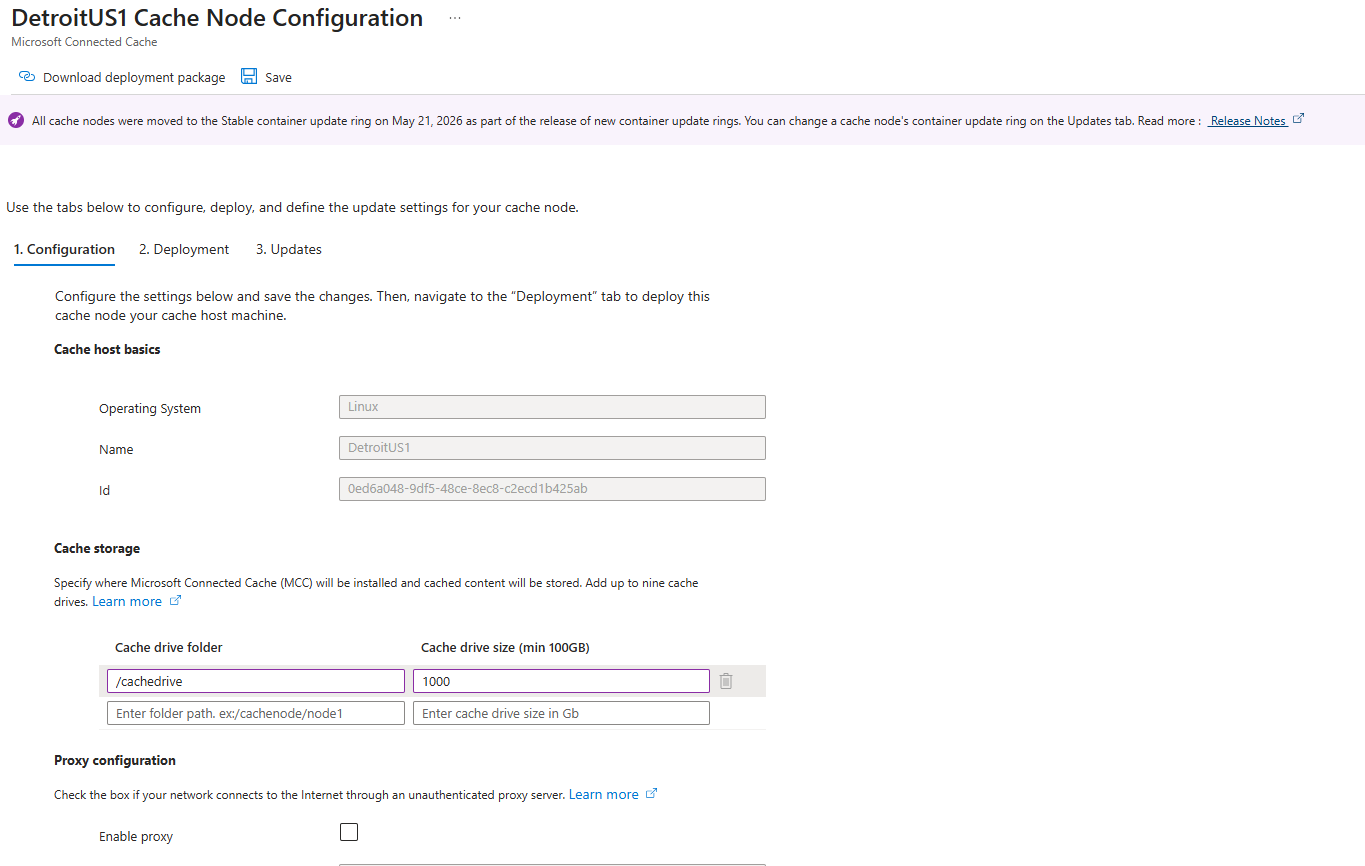This screenshot has width=1365, height=866.
Task: Click the purple rocket announcement icon
Action: pyautogui.click(x=16, y=120)
